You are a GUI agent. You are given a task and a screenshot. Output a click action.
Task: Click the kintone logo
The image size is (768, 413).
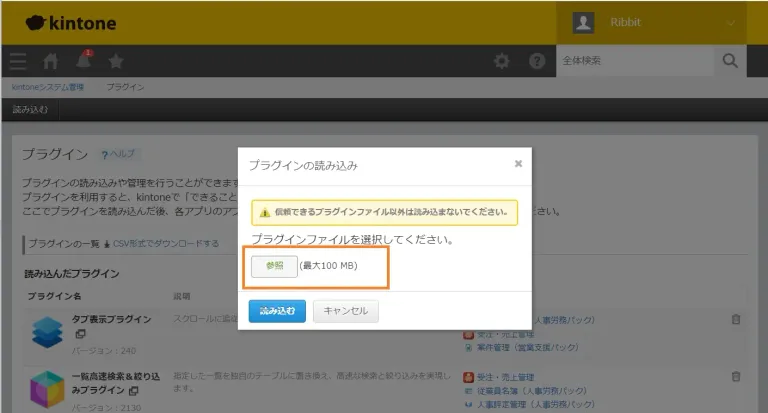(x=71, y=23)
